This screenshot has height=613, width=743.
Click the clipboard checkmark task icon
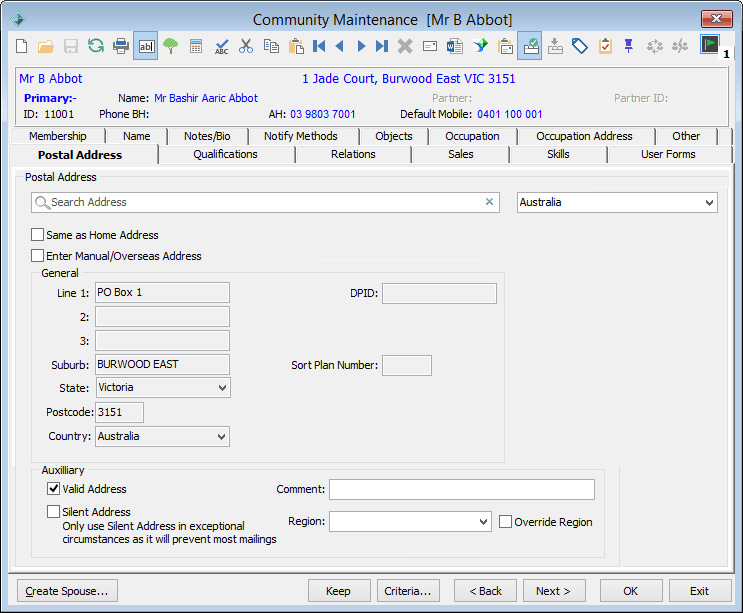pyautogui.click(x=605, y=46)
